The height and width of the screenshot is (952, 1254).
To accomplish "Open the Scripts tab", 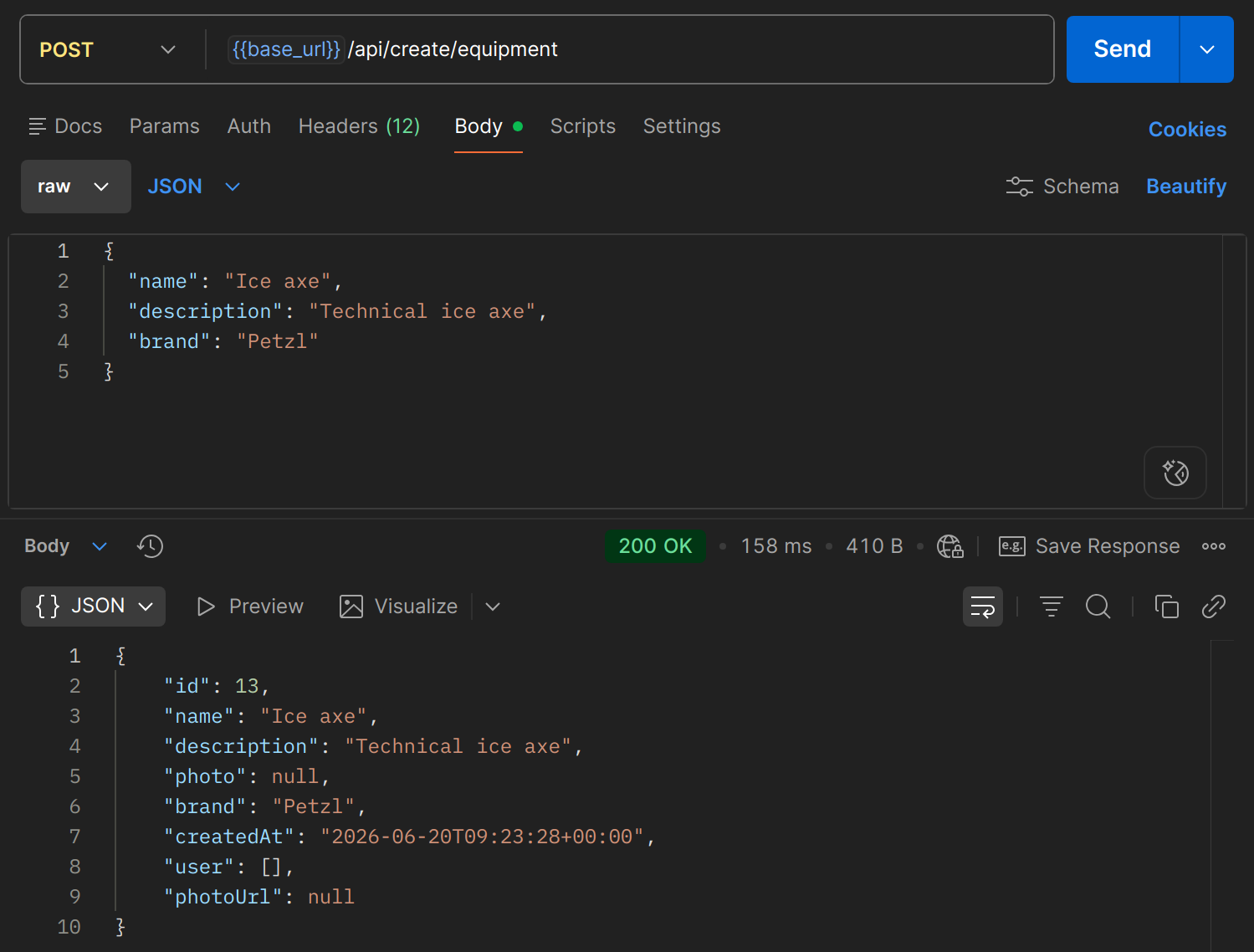I will tap(583, 126).
